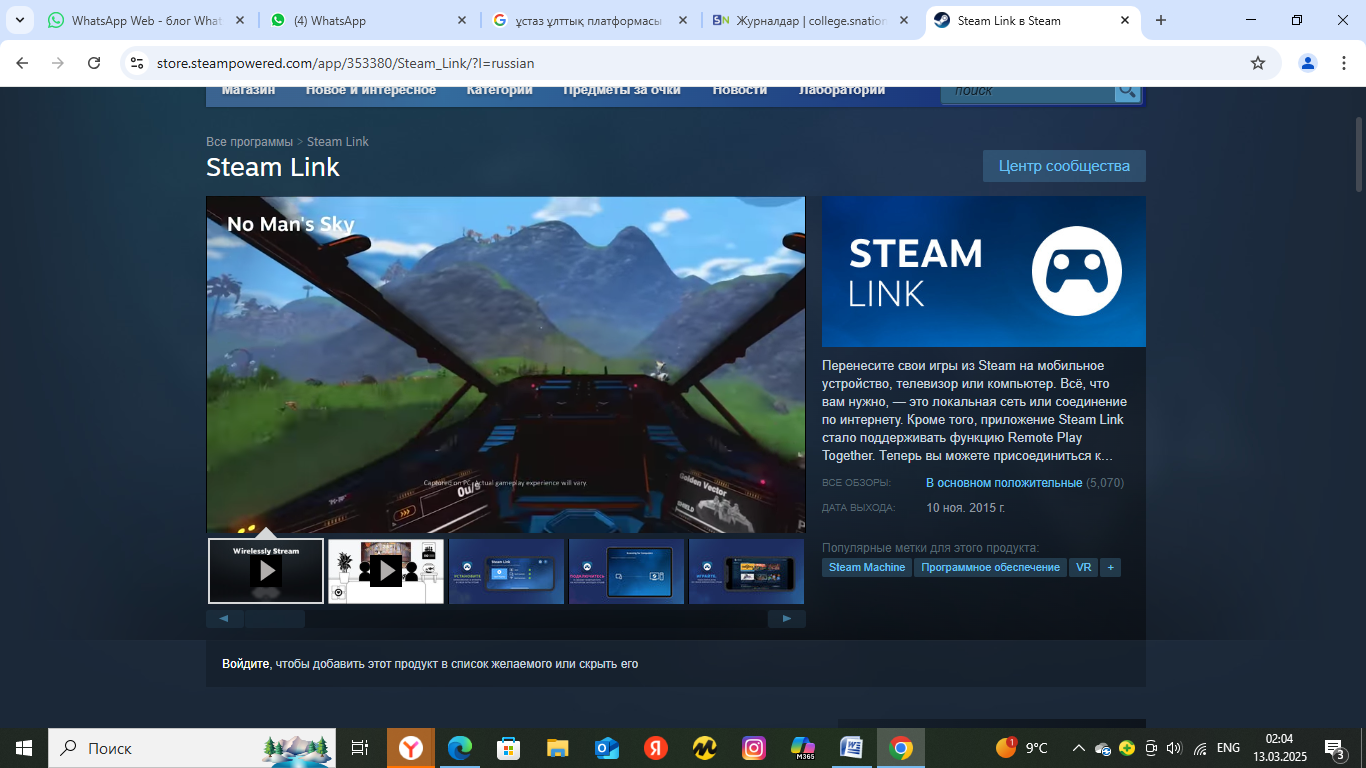This screenshot has height=768, width=1366.
Task: Open 'В основном положительные' reviews link
Action: coord(1004,483)
